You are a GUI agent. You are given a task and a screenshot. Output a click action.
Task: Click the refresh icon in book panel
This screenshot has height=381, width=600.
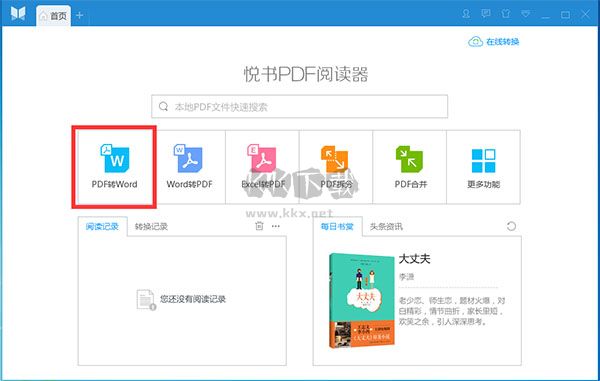[511, 226]
